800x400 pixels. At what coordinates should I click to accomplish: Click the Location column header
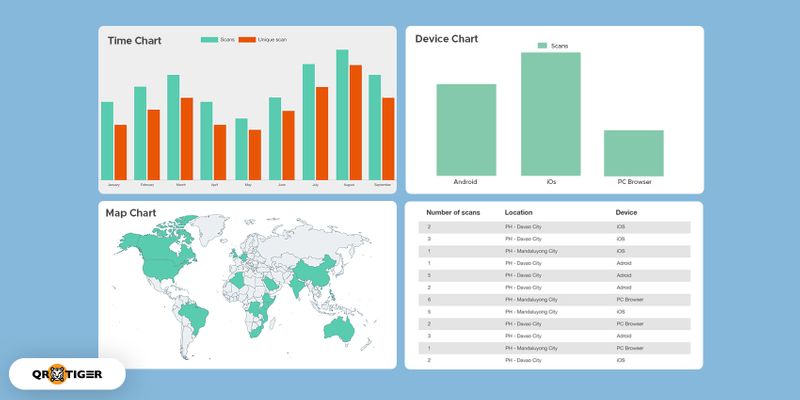[519, 213]
